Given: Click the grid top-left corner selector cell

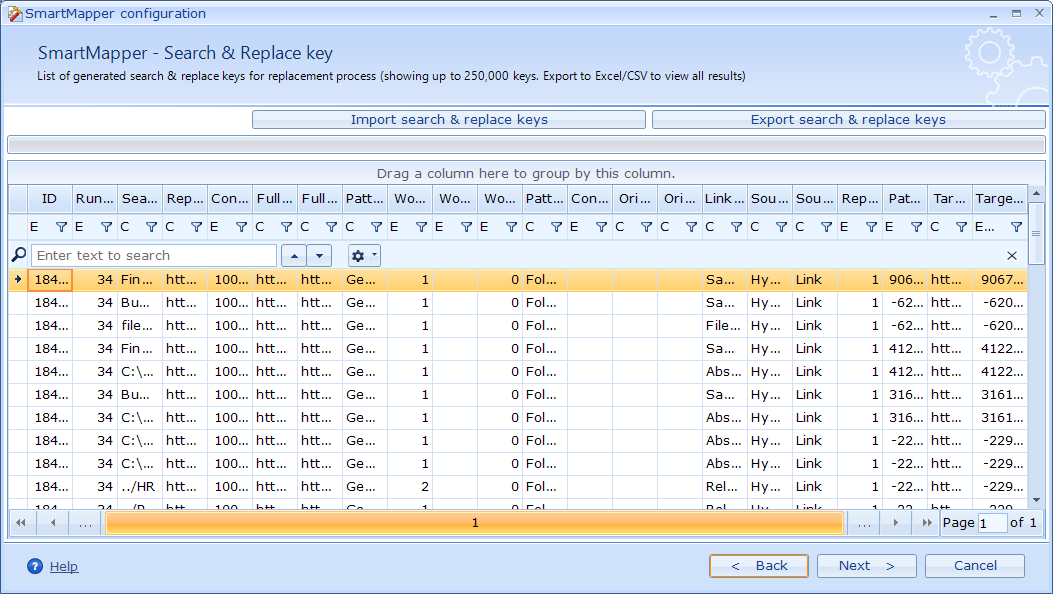Looking at the screenshot, I should point(18,199).
